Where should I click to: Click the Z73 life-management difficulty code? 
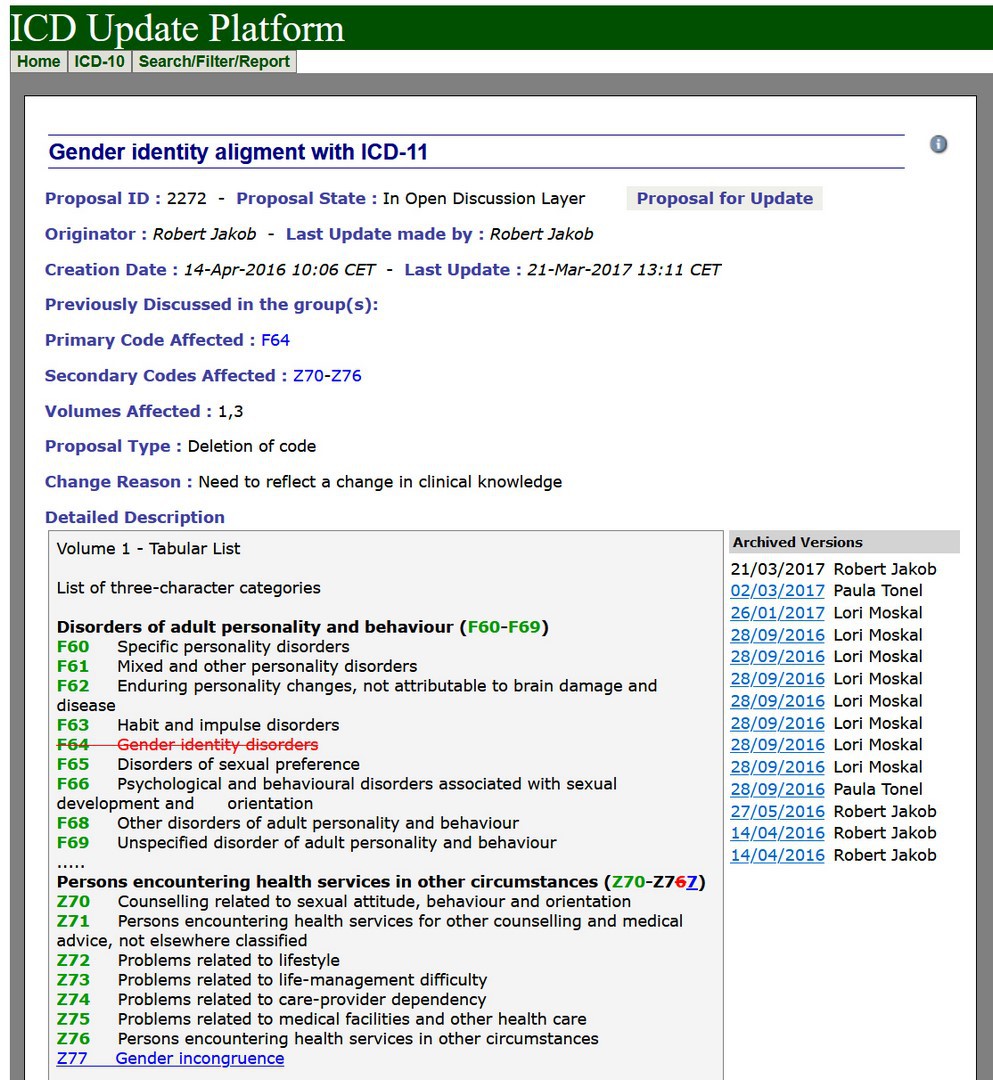[73, 980]
